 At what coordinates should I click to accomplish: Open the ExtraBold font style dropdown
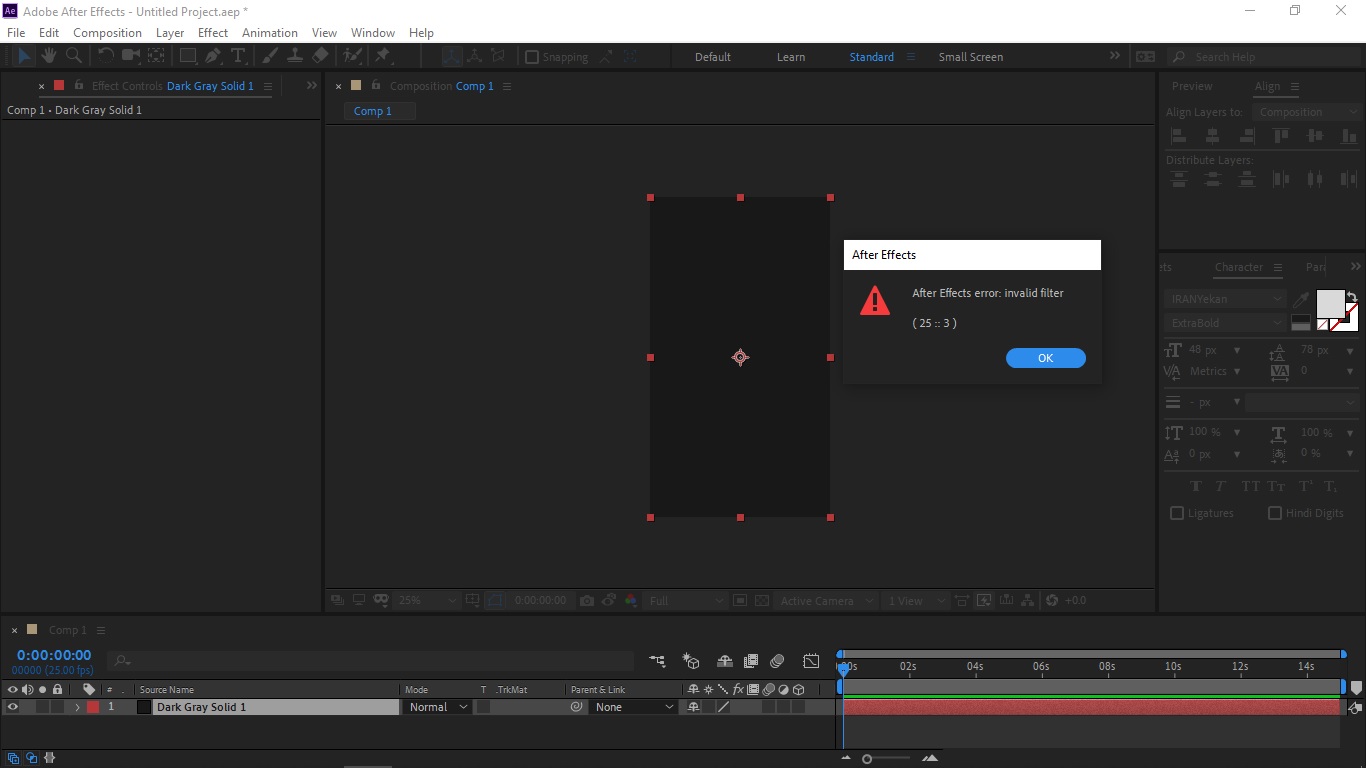(1226, 323)
